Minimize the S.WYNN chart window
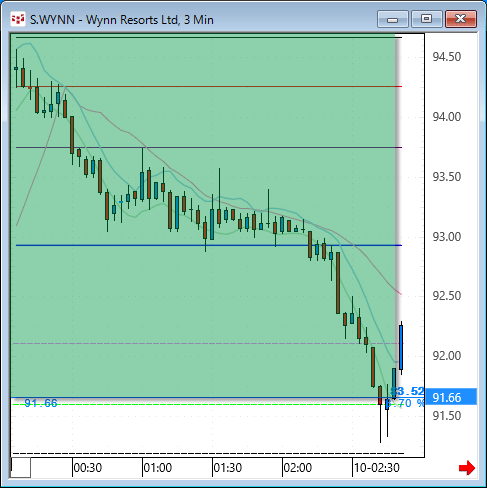 click(x=393, y=19)
